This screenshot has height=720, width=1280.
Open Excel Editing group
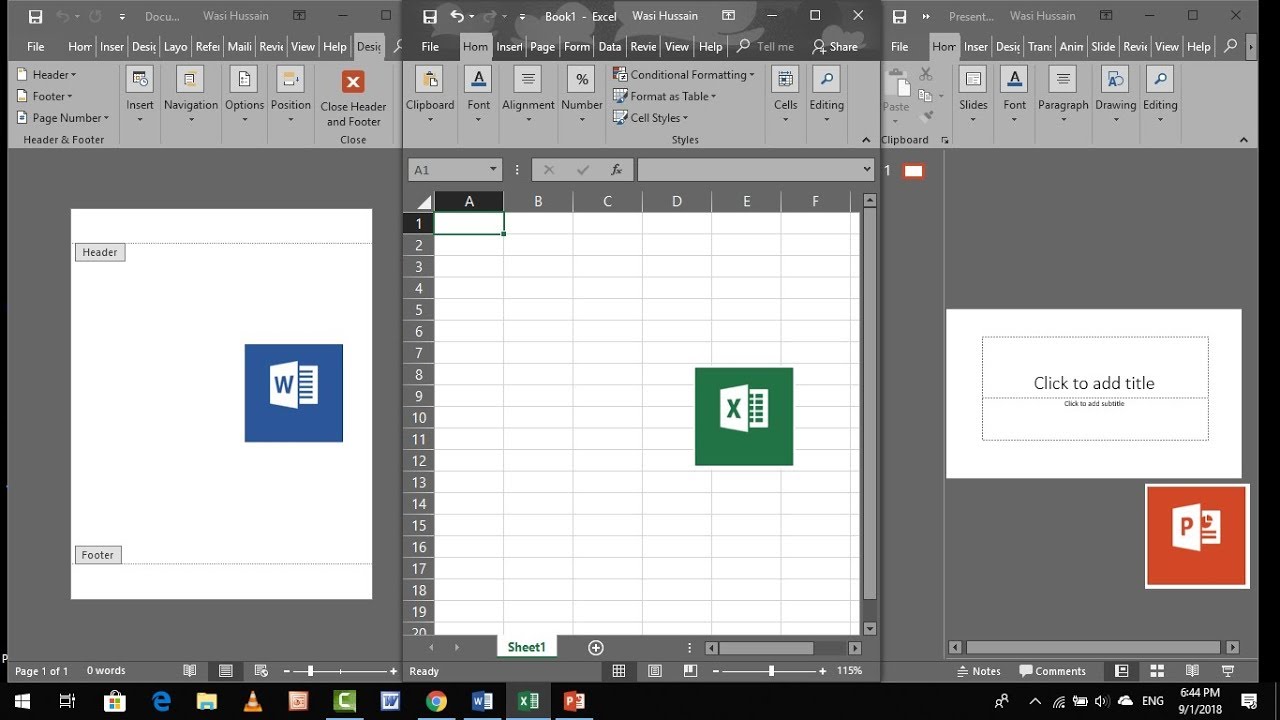pos(827,95)
